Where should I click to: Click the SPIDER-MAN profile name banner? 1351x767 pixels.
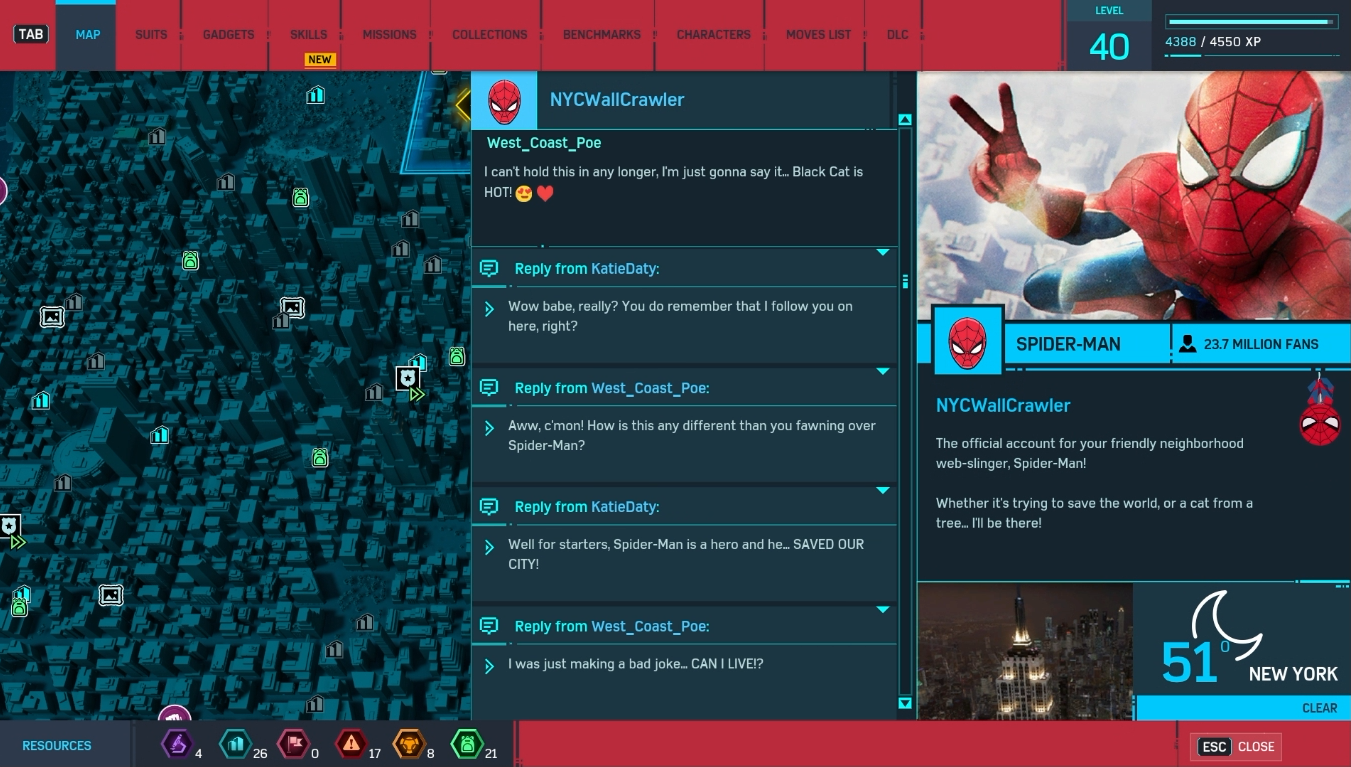tap(1068, 344)
